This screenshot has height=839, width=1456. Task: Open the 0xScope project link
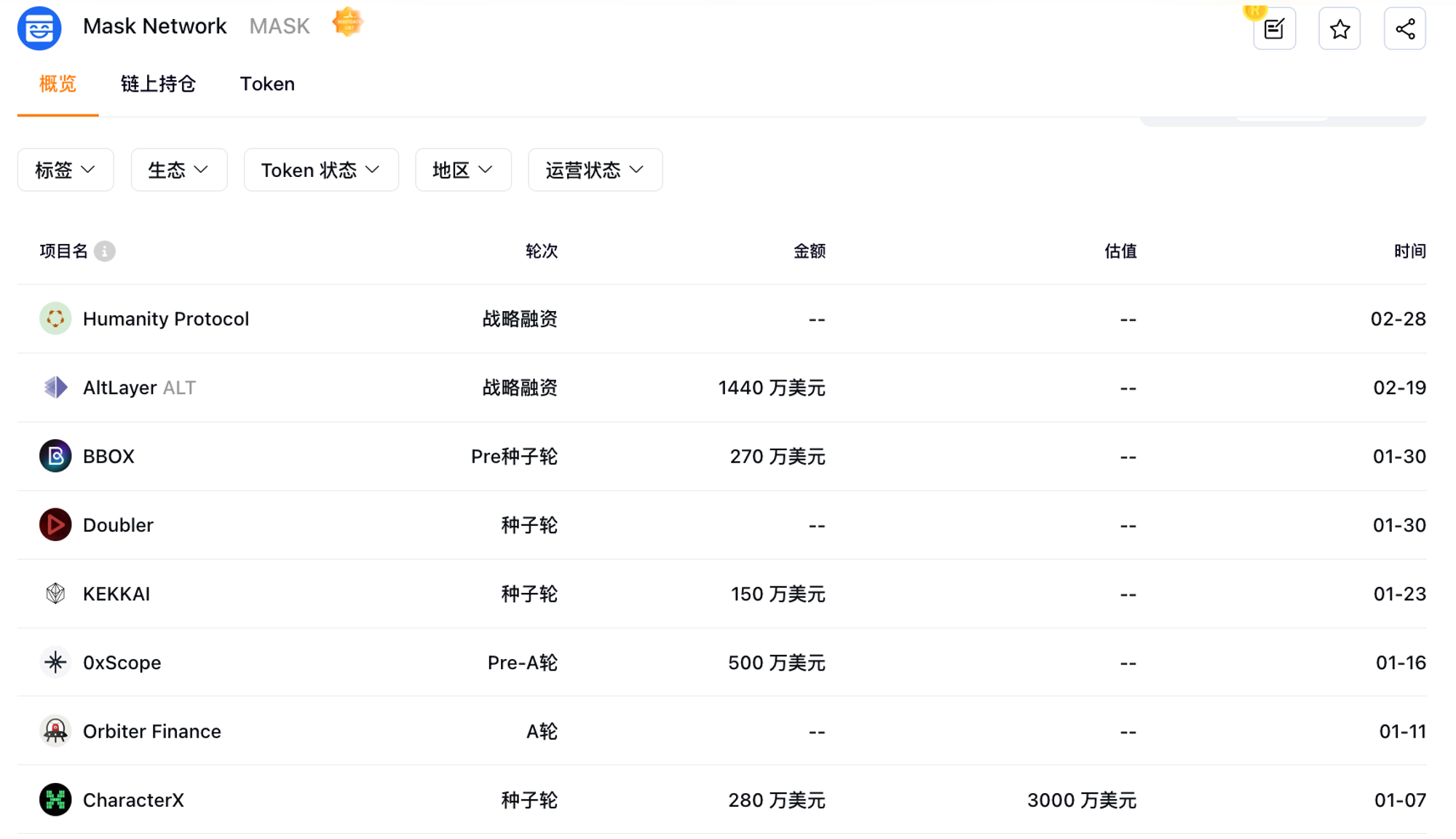[x=122, y=663]
